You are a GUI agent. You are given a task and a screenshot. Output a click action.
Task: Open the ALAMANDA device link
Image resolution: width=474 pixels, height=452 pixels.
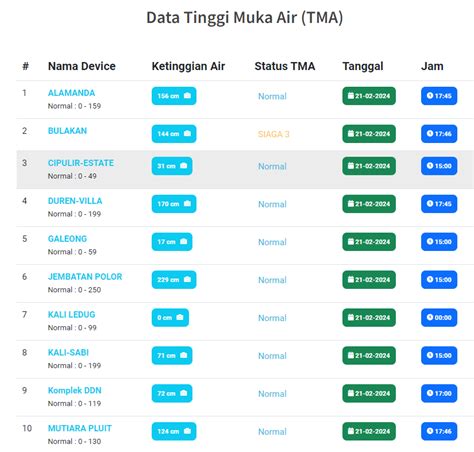[71, 93]
